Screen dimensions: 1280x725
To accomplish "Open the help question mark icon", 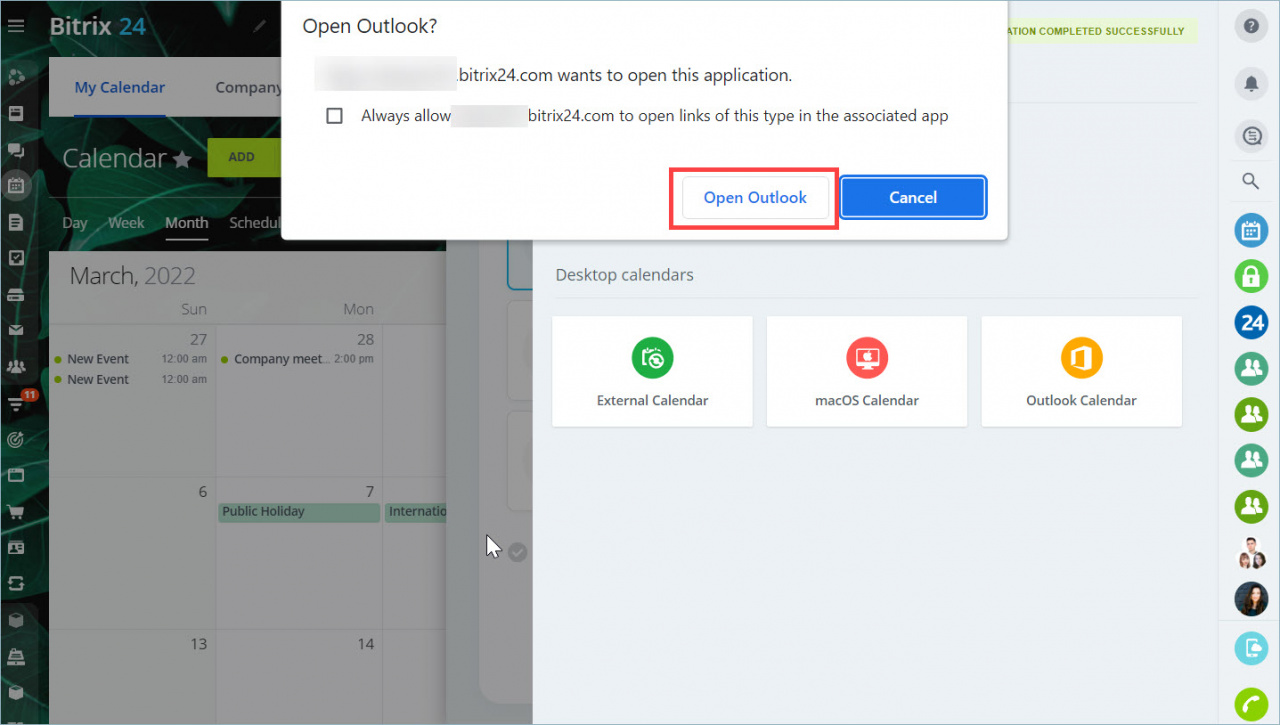I will 1251,27.
